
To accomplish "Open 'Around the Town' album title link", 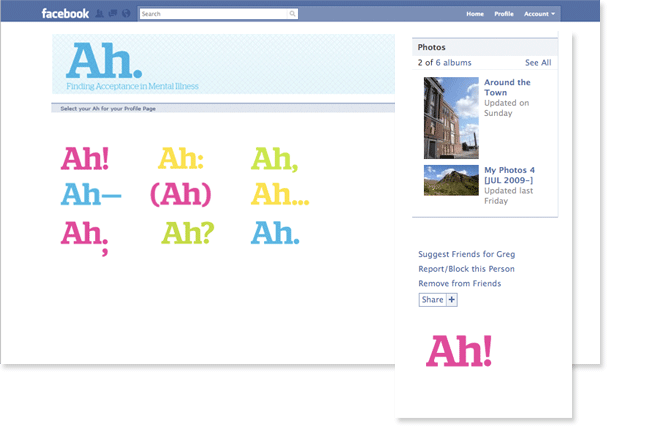I will click(x=507, y=87).
